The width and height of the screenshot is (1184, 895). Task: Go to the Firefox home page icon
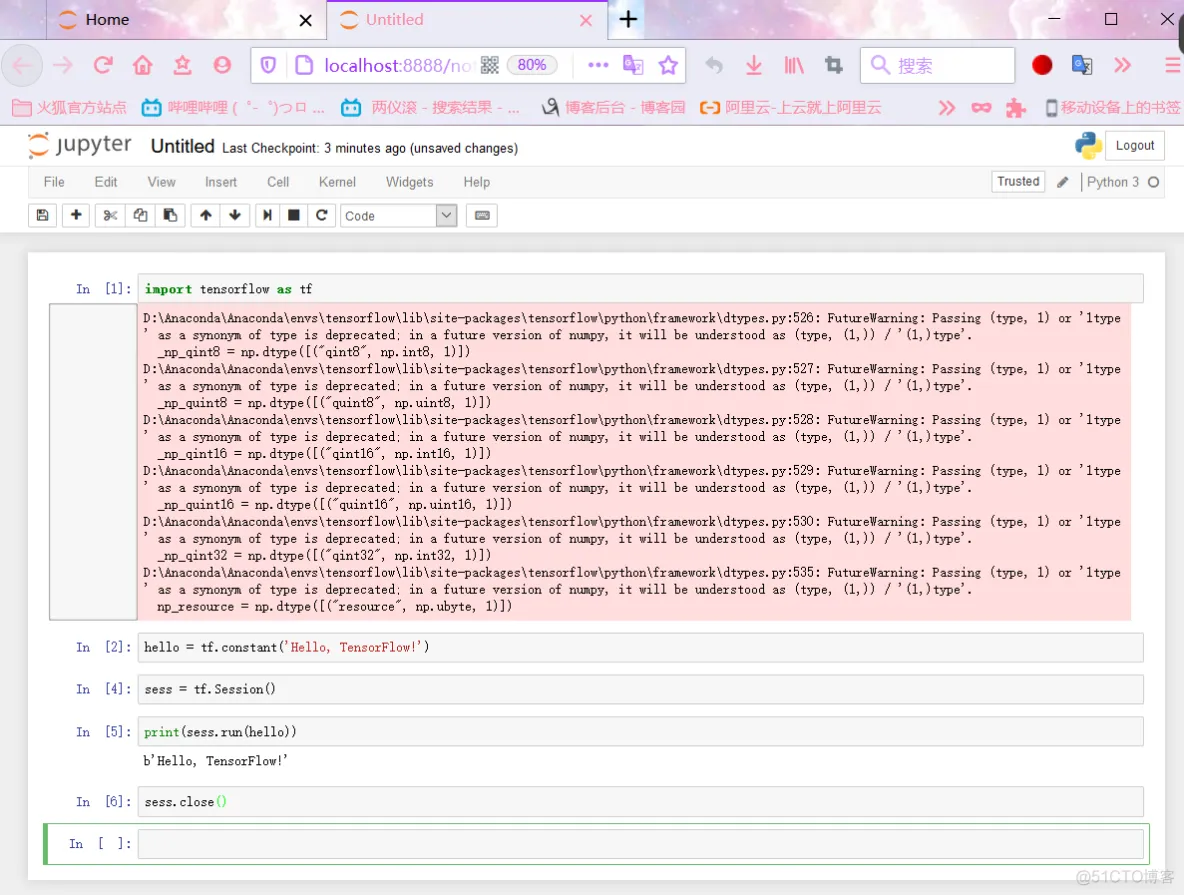pyautogui.click(x=143, y=66)
